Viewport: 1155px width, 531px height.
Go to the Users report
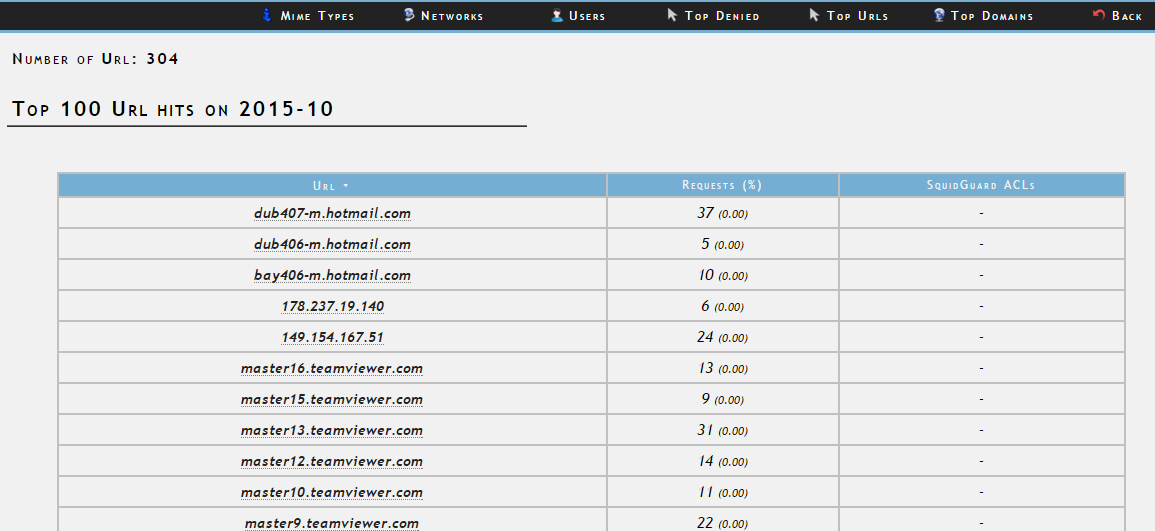coord(587,15)
